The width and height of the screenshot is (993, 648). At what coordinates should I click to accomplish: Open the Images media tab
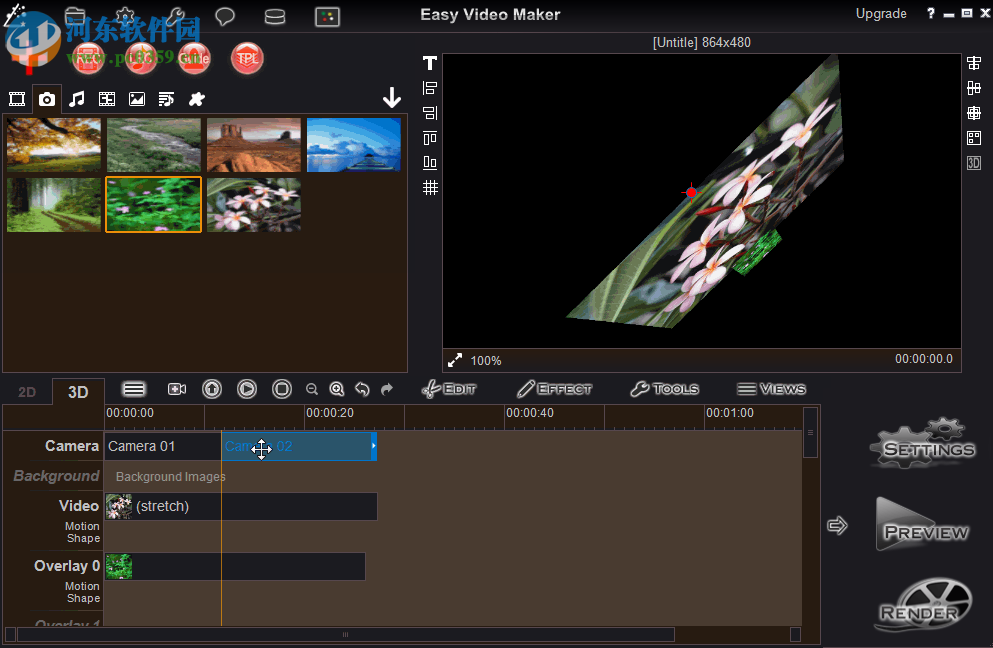tap(136, 99)
